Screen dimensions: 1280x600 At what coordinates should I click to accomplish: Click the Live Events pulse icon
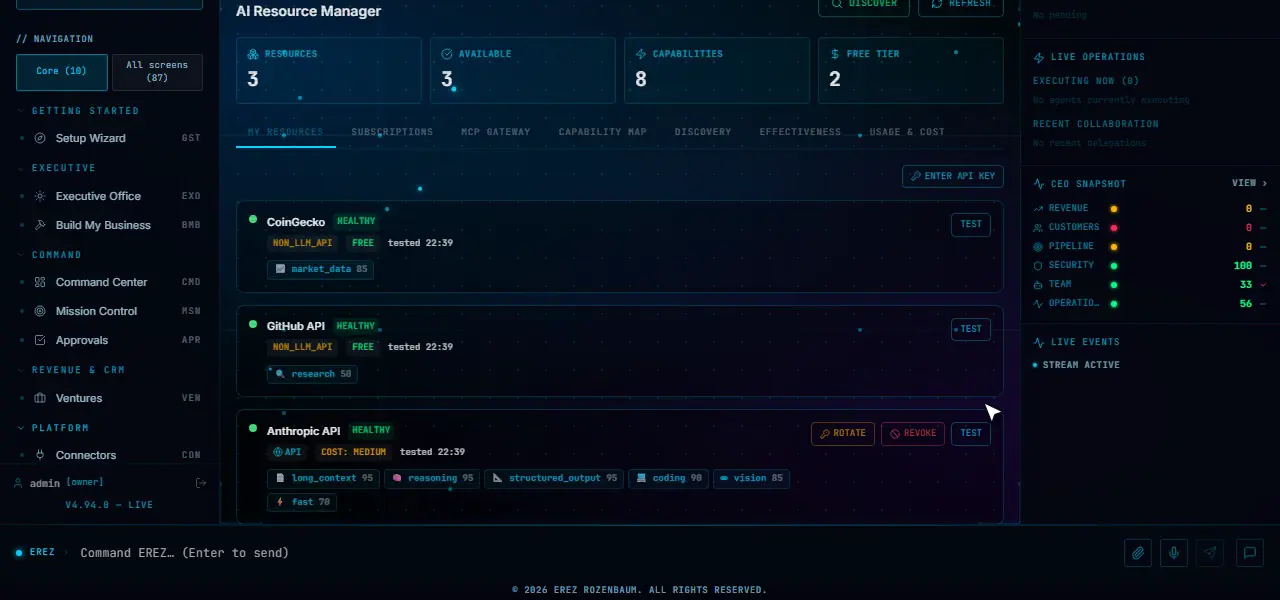point(1038,342)
